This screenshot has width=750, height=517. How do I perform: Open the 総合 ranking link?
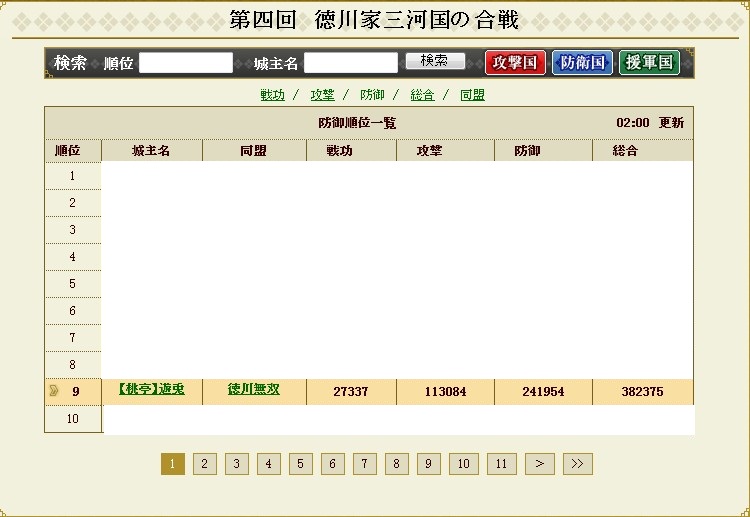coord(422,95)
